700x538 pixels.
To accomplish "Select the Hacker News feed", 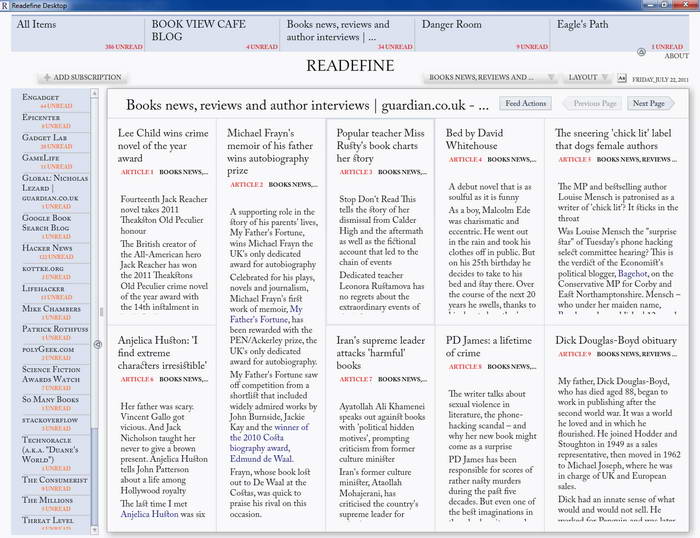I will pyautogui.click(x=51, y=252).
